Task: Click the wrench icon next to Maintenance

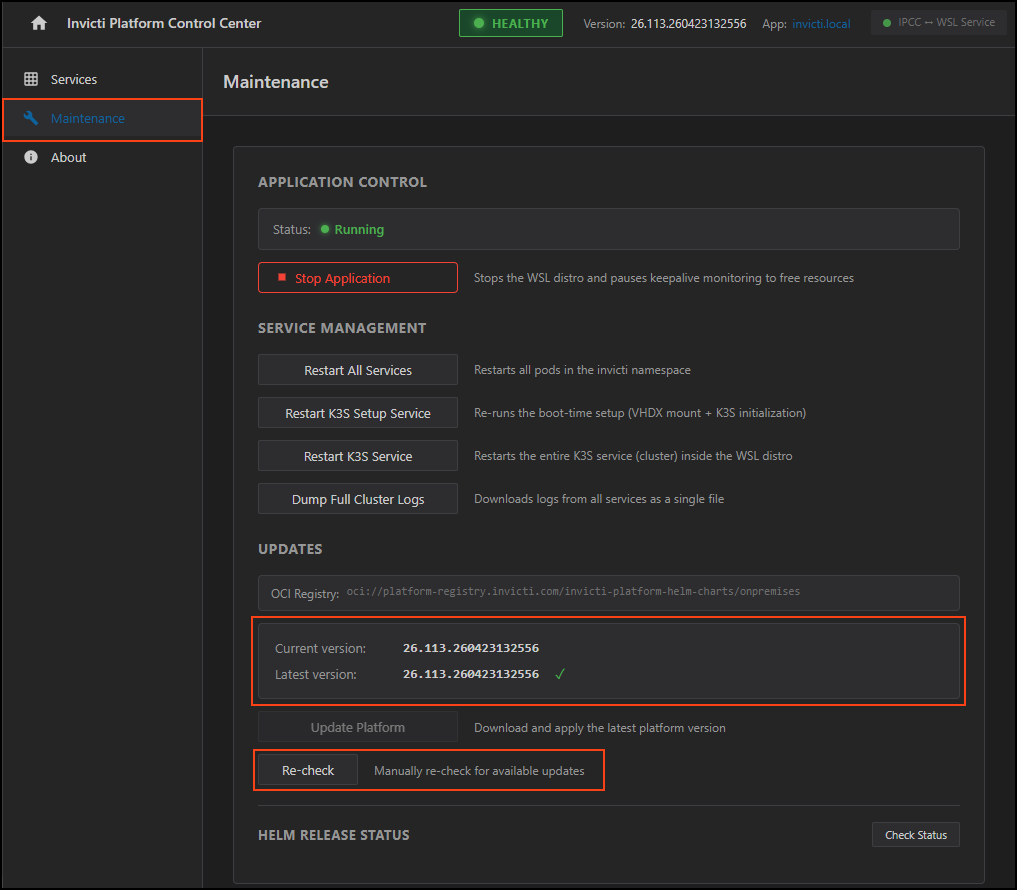Action: (x=30, y=118)
